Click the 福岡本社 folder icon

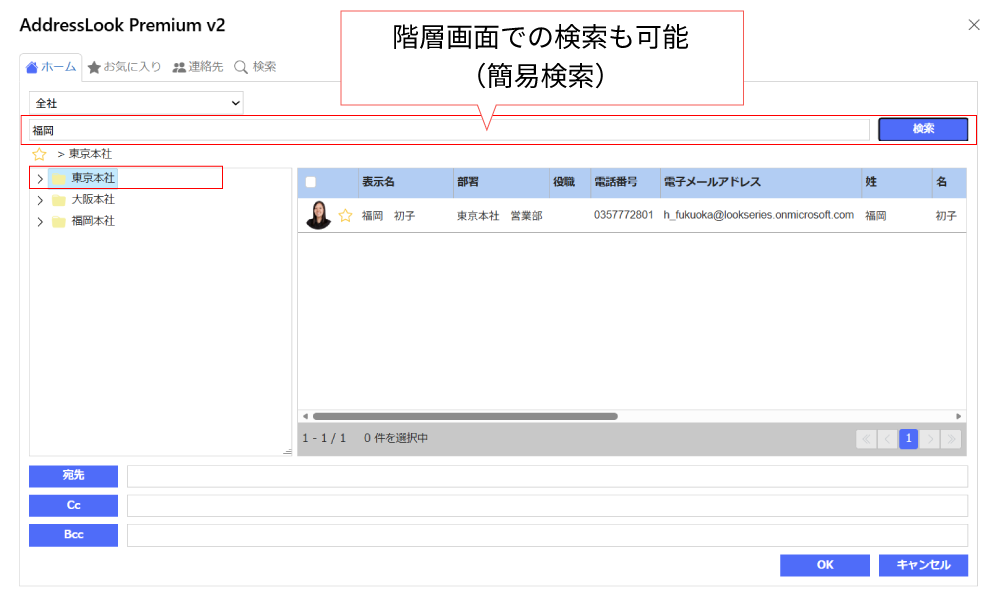[59, 221]
